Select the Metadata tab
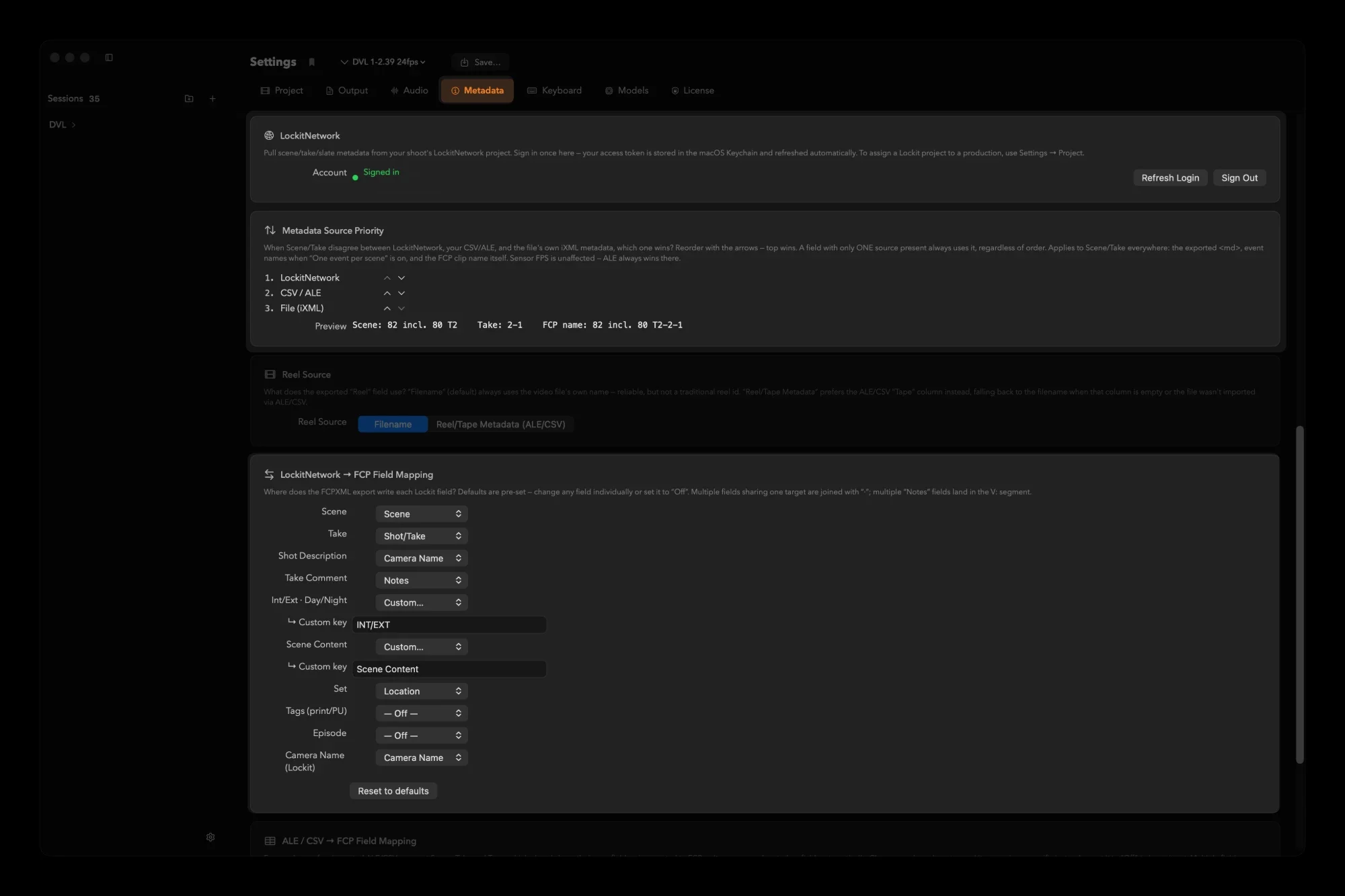 tap(477, 91)
